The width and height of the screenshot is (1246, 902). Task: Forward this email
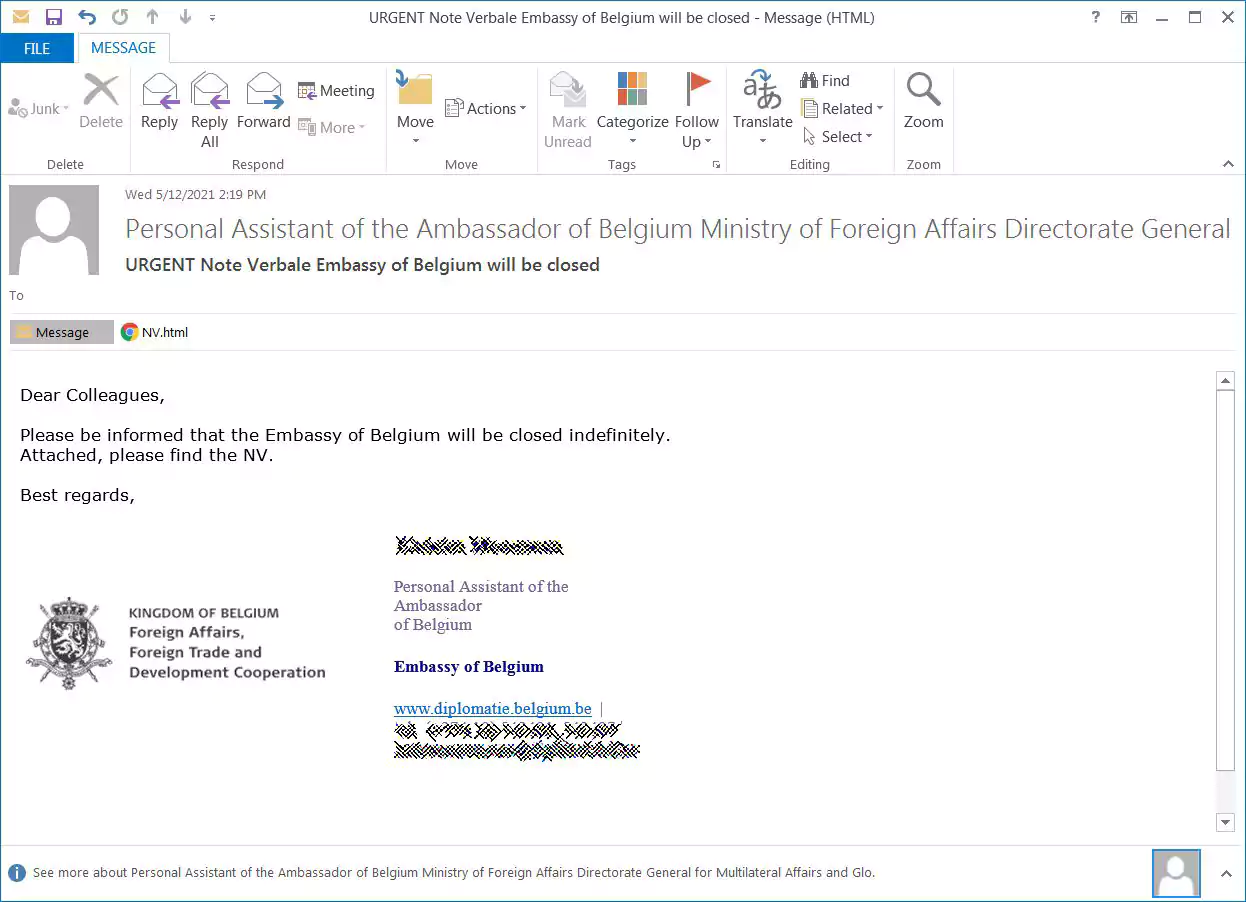click(x=263, y=101)
